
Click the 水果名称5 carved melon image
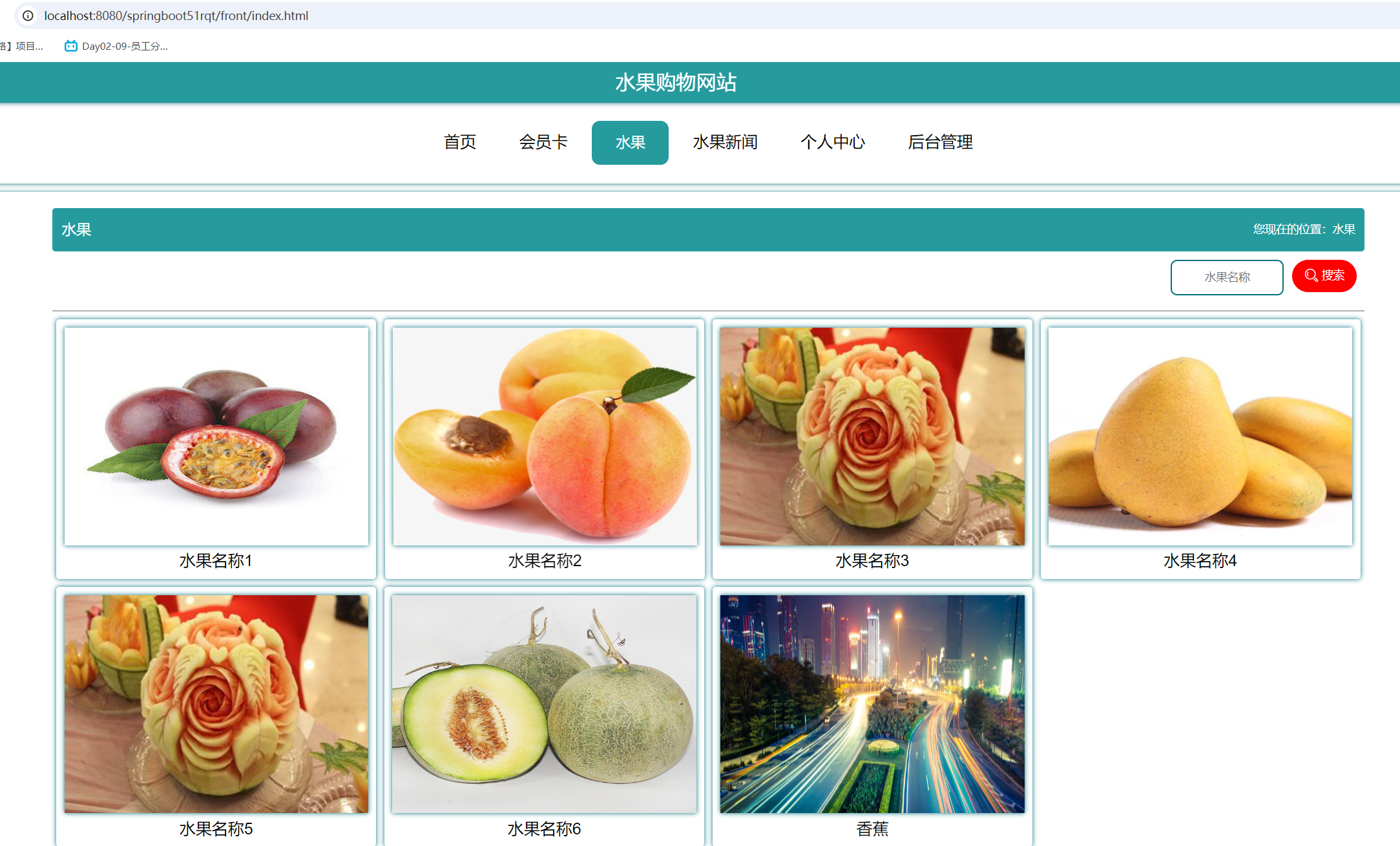216,704
